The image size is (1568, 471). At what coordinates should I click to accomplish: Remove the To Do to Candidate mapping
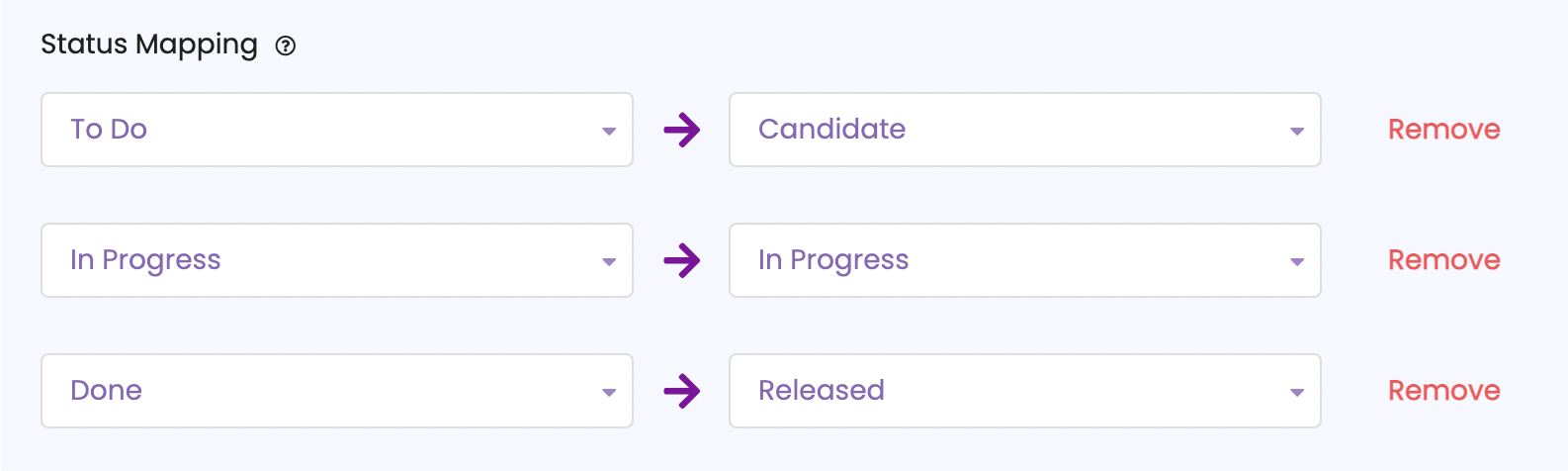[1444, 130]
